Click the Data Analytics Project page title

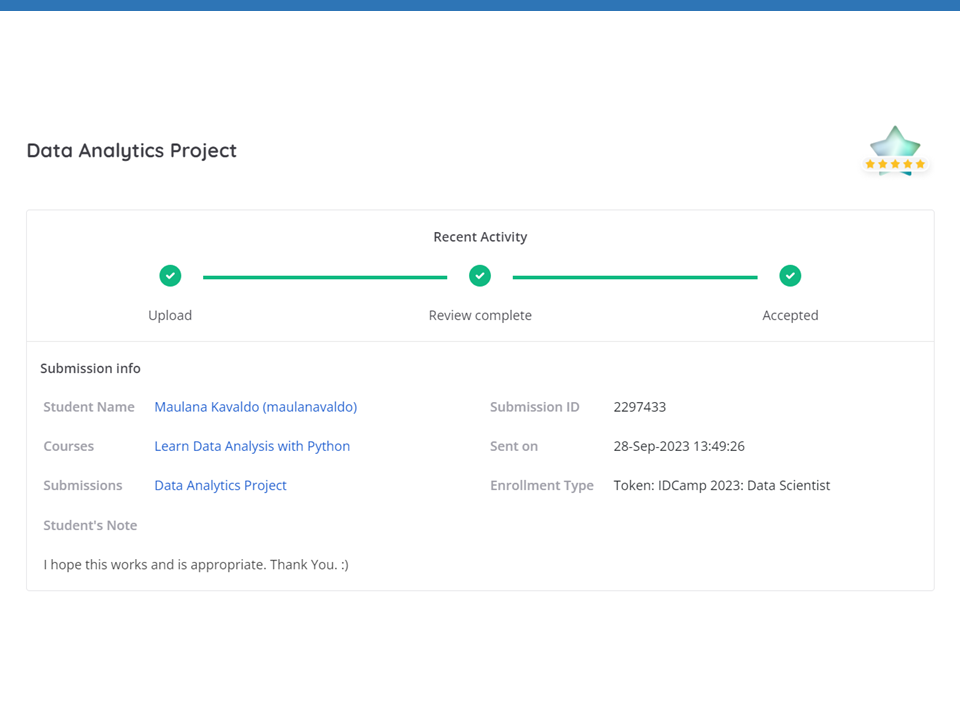pos(131,151)
